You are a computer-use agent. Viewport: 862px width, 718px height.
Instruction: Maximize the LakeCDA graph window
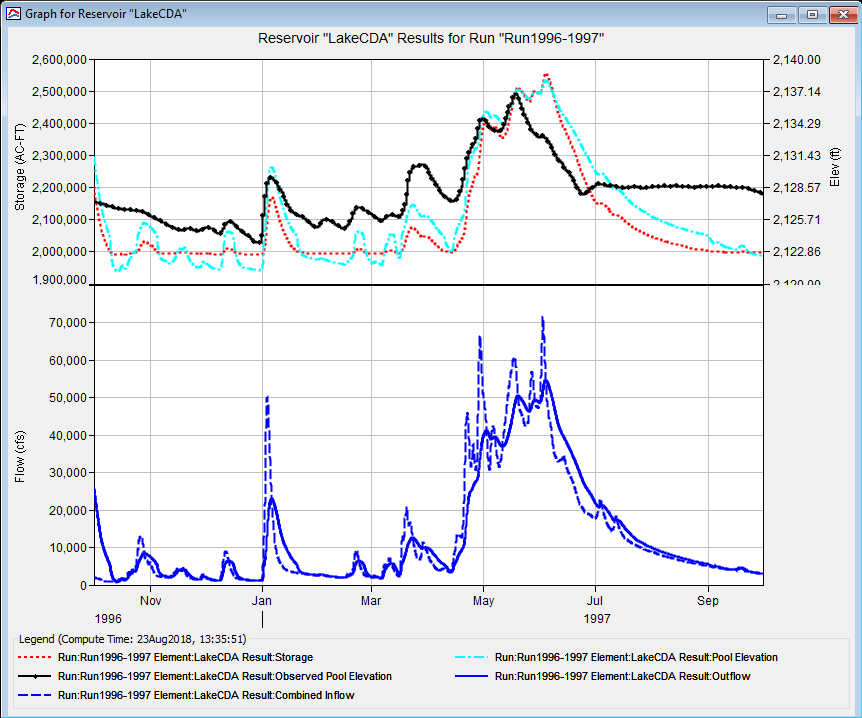click(812, 15)
